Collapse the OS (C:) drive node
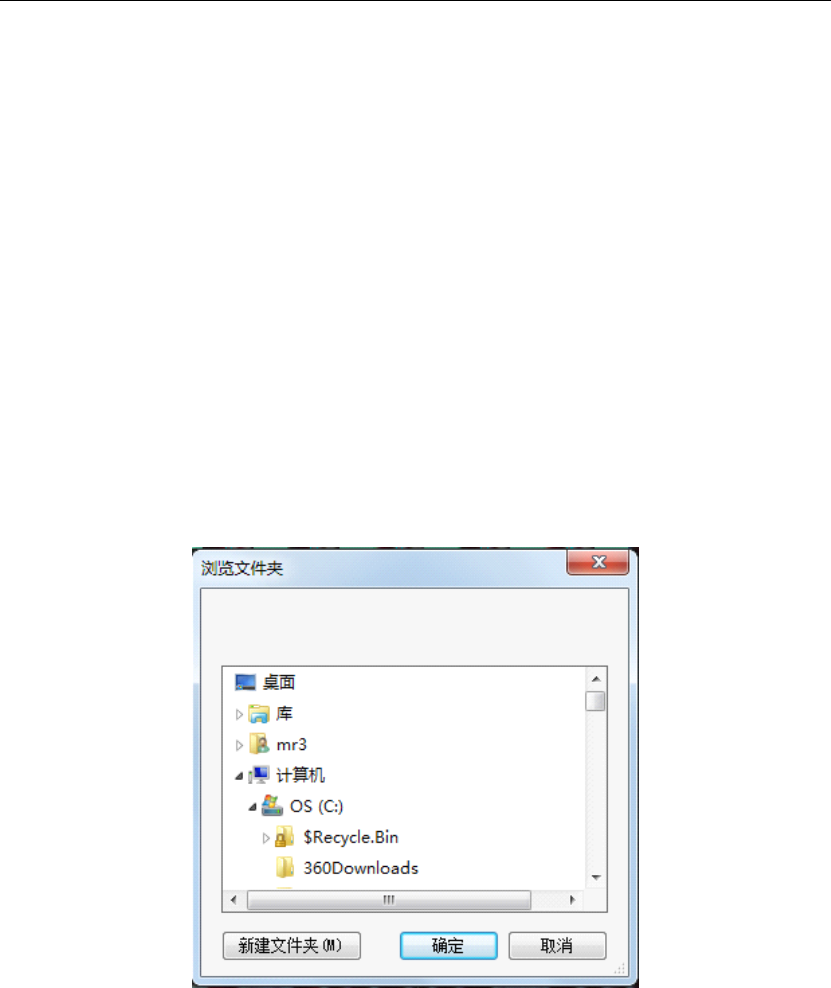This screenshot has width=831, height=988. coord(252,807)
